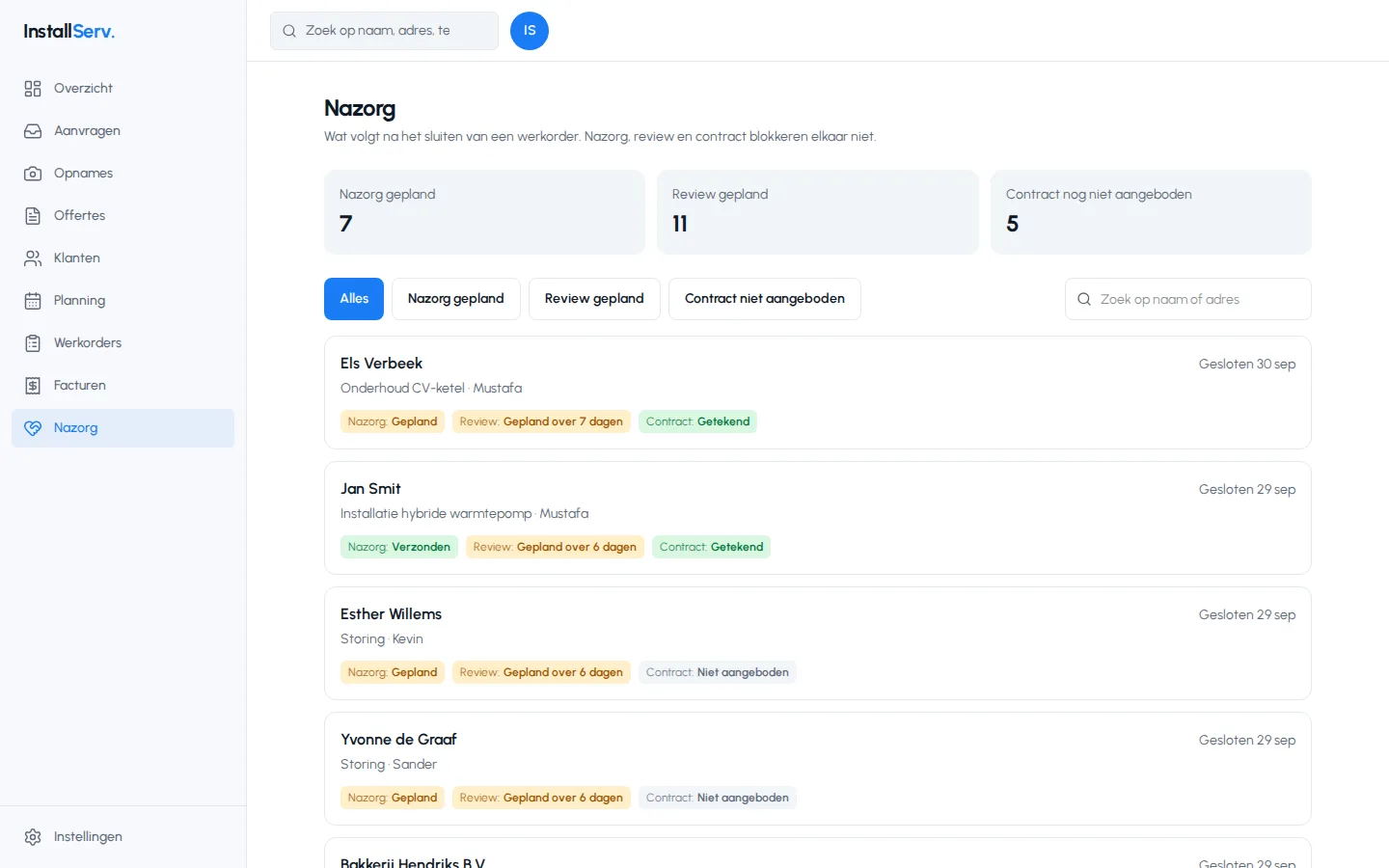Click 'Storing · Kevin' description

point(382,638)
